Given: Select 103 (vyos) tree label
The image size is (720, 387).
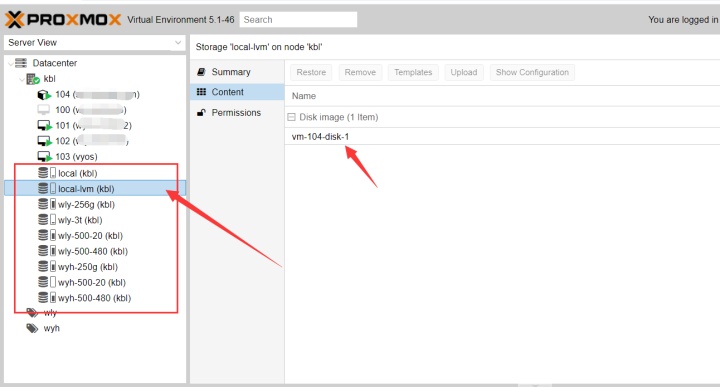Looking at the screenshot, I should pyautogui.click(x=76, y=157).
